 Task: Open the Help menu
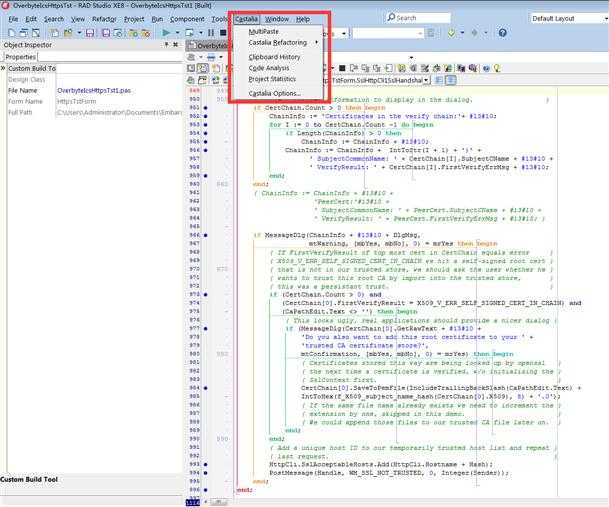(x=303, y=19)
